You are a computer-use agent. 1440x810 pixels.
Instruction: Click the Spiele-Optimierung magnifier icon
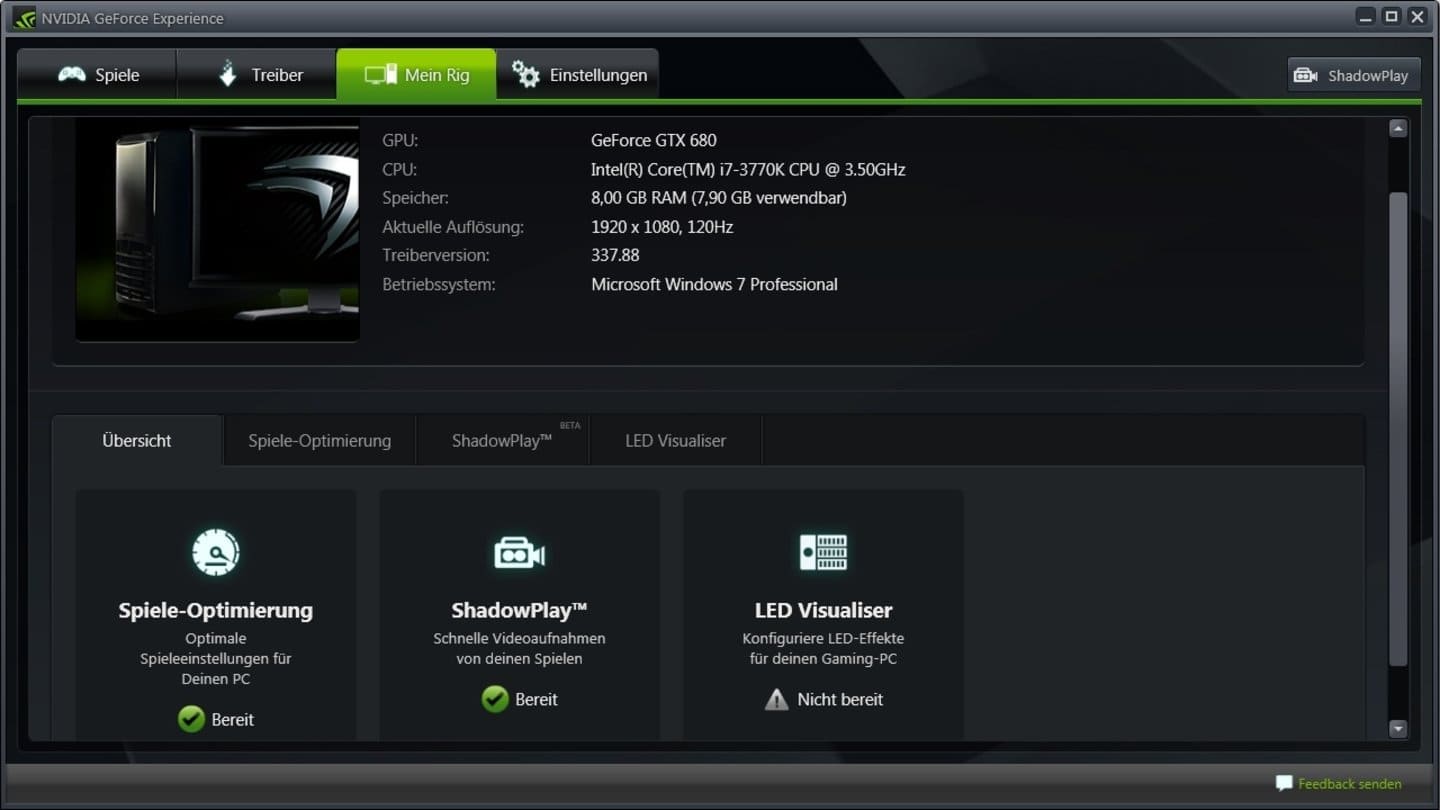click(x=216, y=552)
